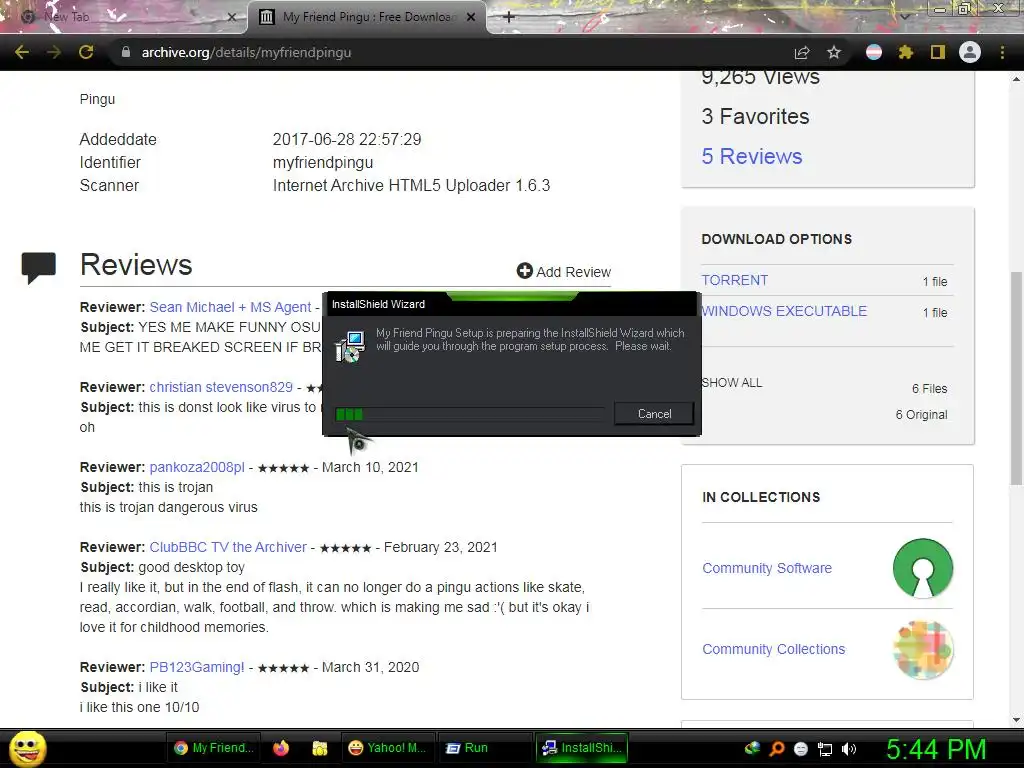The height and width of the screenshot is (768, 1024).
Task: Open the Community Collections link
Action: tap(773, 649)
